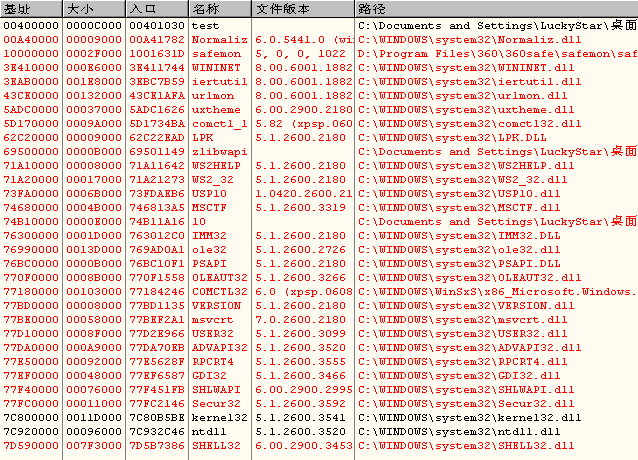The width and height of the screenshot is (638, 460).
Task: Select the COMCTL32 module name
Action: (x=220, y=292)
